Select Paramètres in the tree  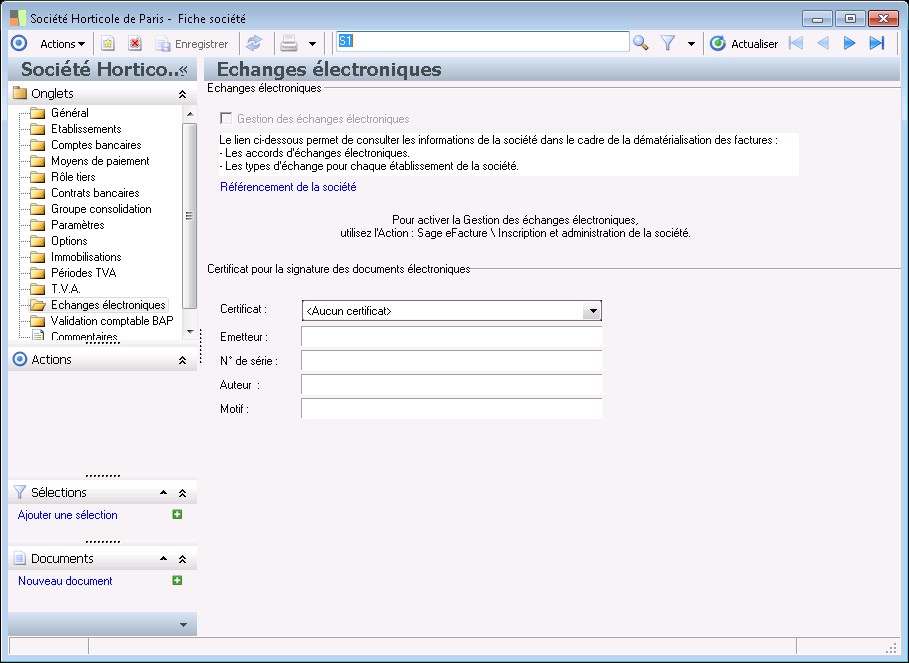click(78, 225)
